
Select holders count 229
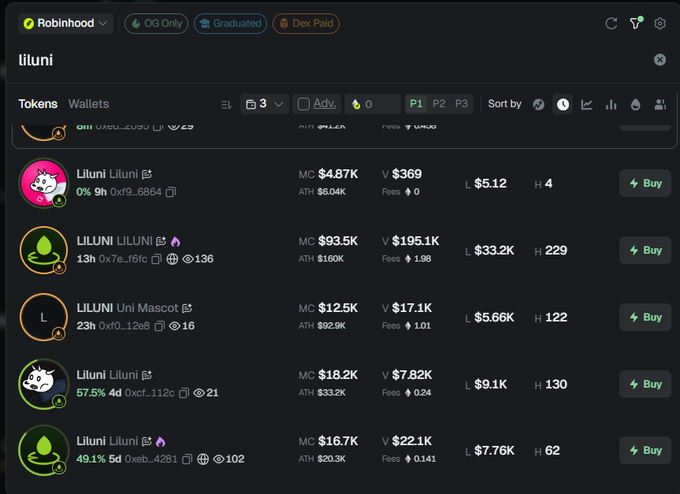(556, 251)
